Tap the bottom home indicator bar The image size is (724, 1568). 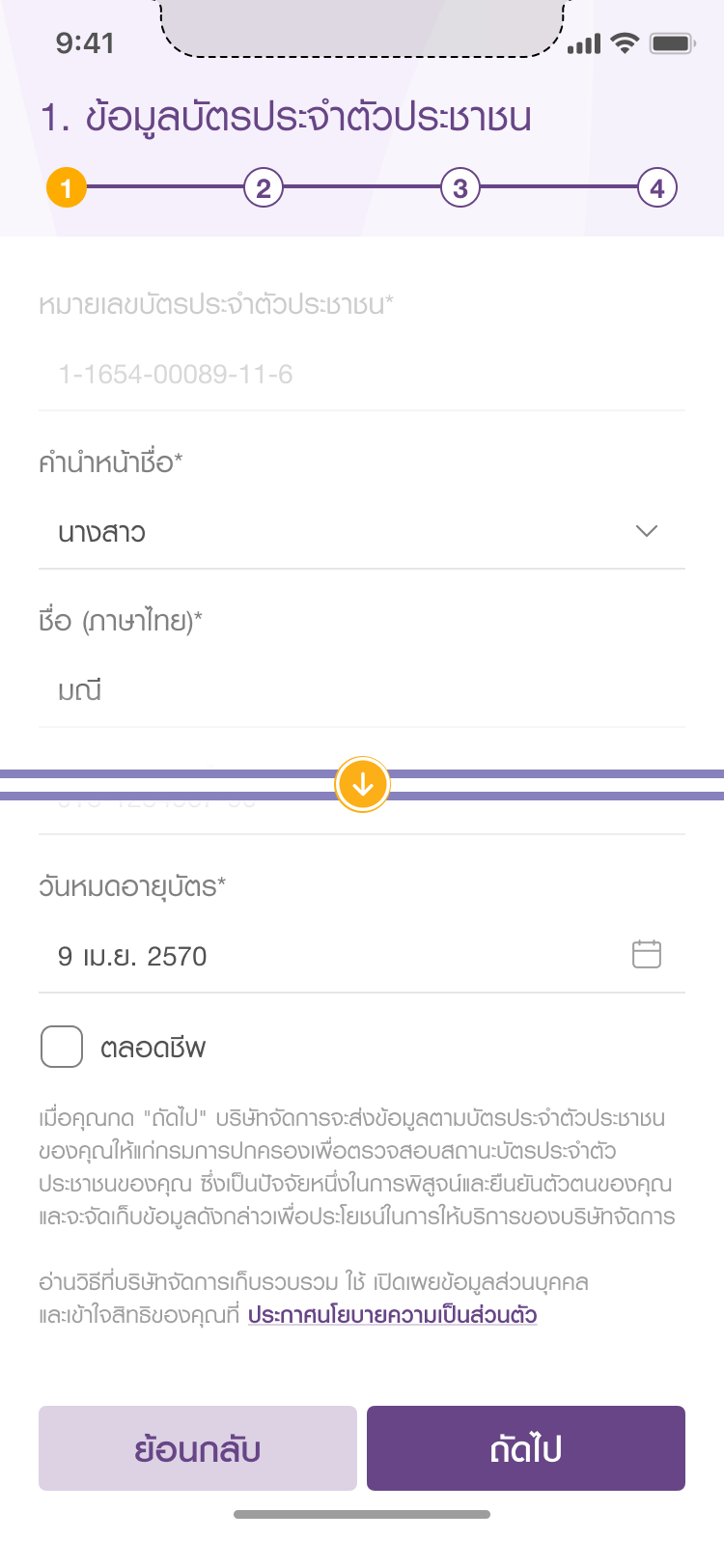coord(362,1514)
